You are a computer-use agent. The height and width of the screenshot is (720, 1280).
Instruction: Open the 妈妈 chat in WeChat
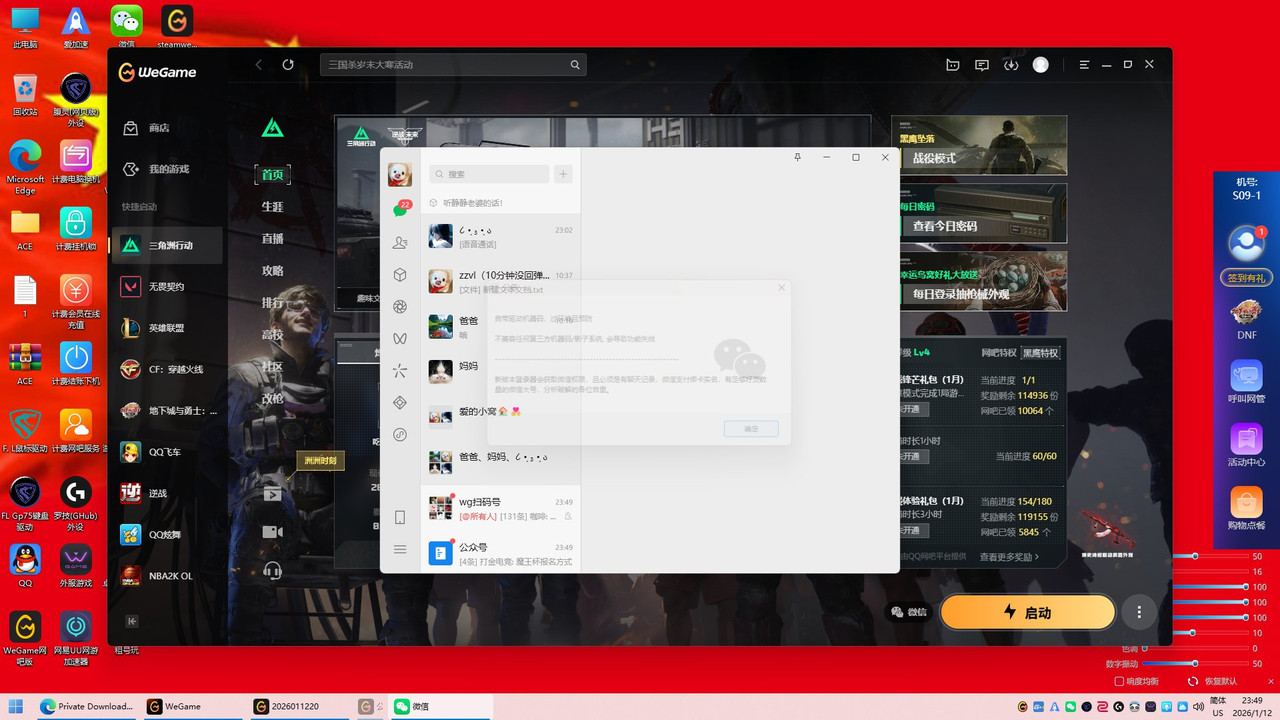tap(500, 372)
